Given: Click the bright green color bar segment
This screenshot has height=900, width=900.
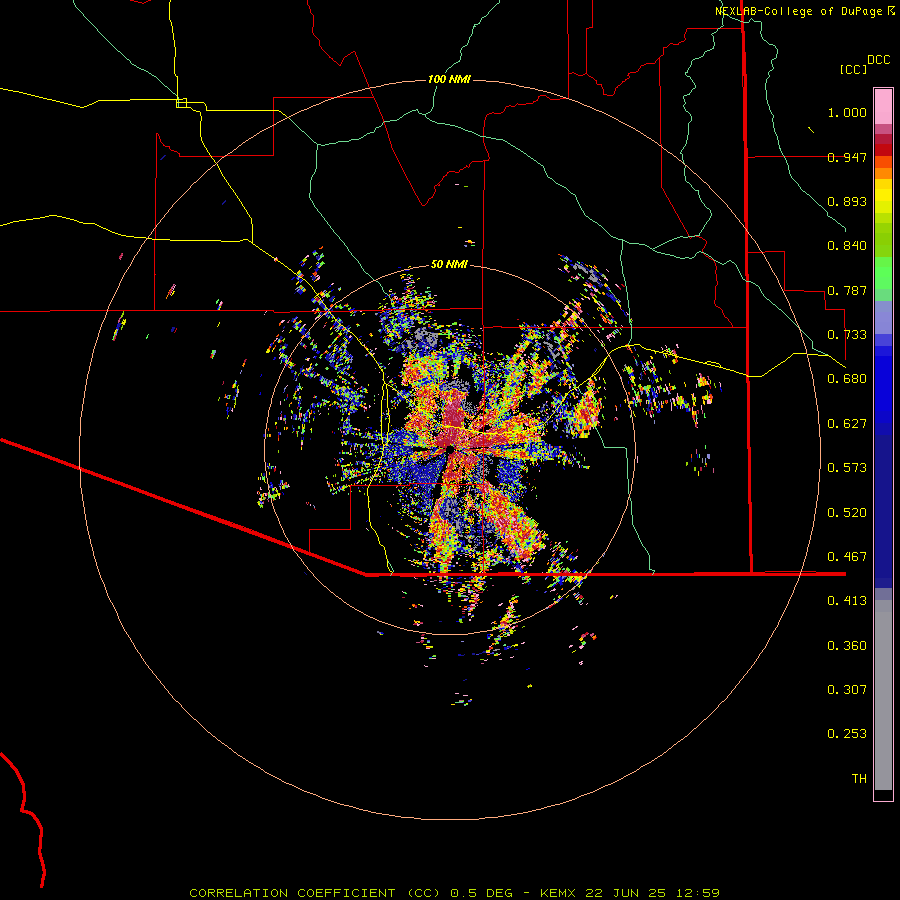Looking at the screenshot, I should click(883, 273).
